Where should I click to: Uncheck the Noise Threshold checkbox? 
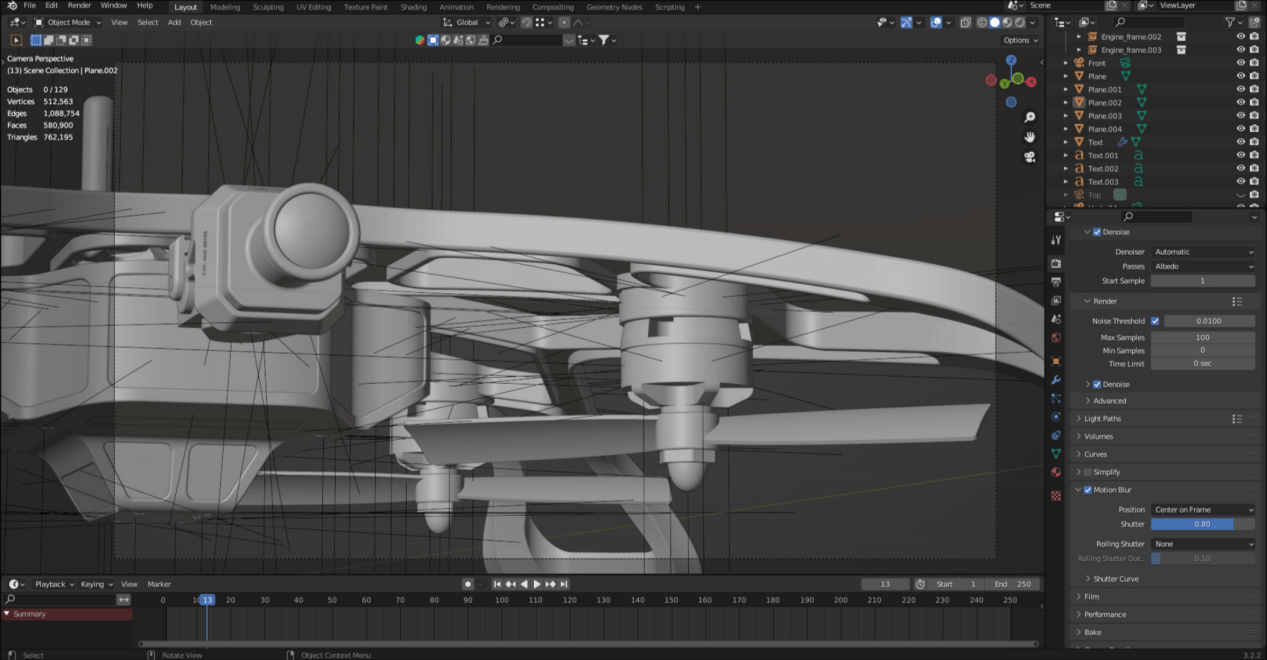click(1155, 321)
